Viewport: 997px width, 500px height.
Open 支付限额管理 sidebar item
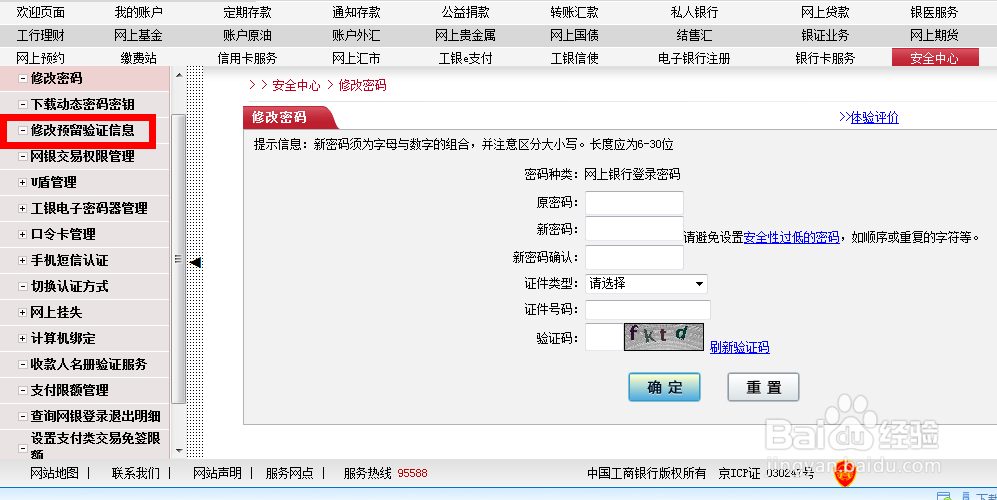pos(69,391)
